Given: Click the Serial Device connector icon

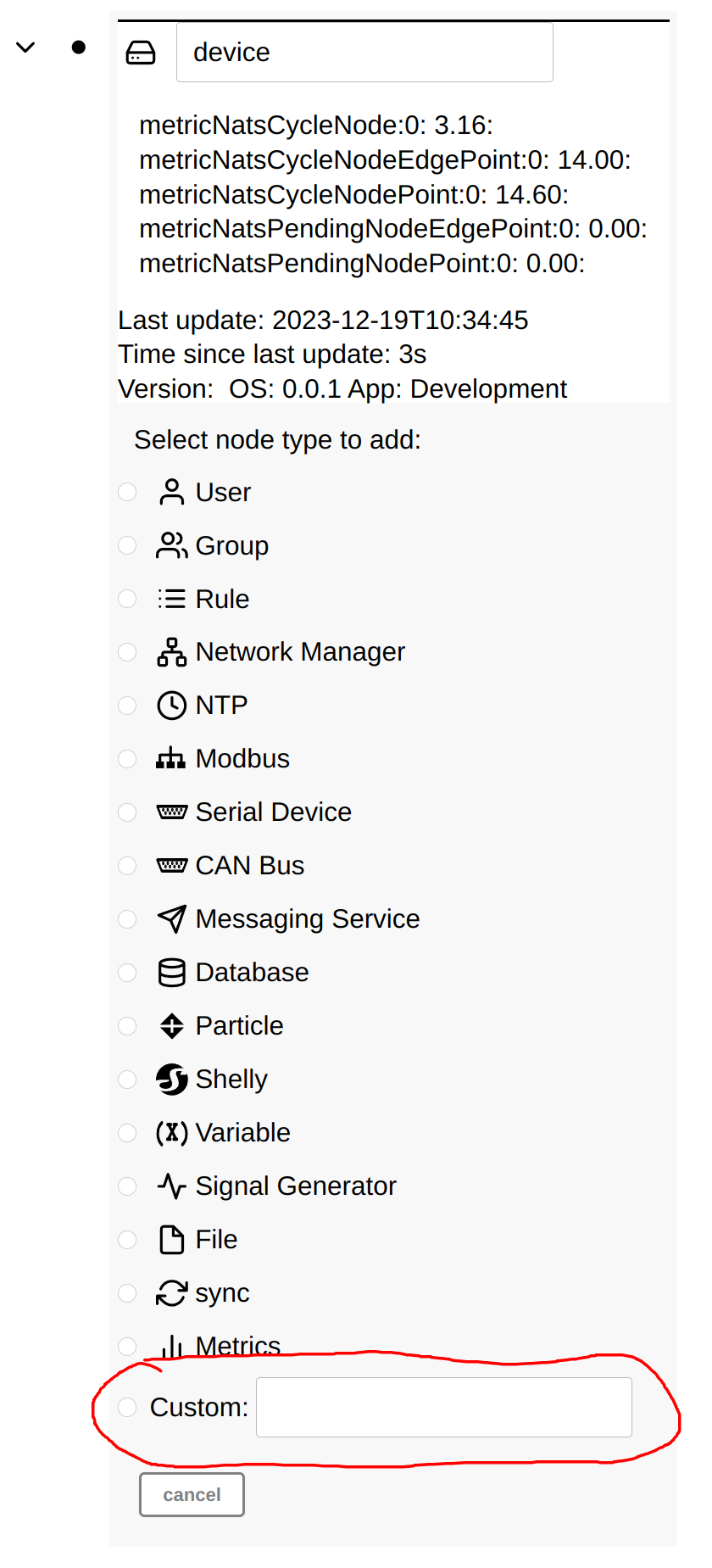Looking at the screenshot, I should tap(171, 812).
